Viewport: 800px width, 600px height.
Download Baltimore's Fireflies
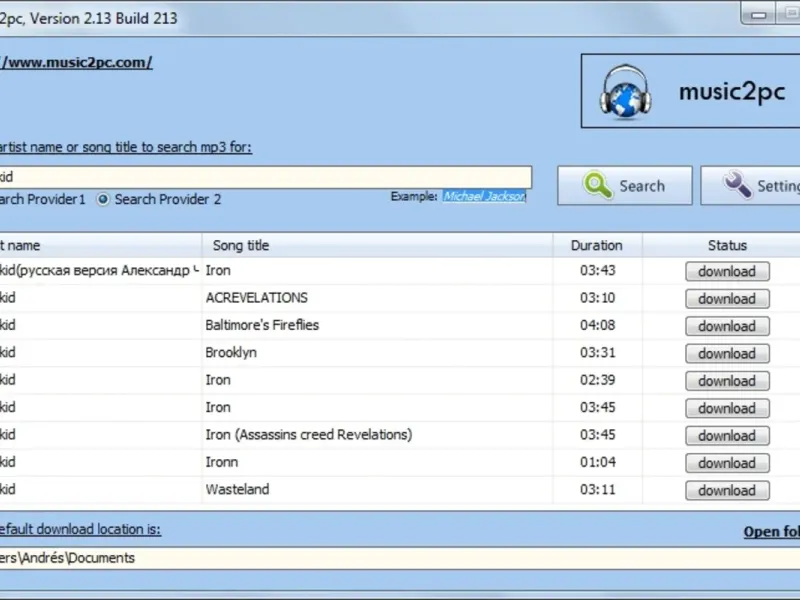click(727, 327)
